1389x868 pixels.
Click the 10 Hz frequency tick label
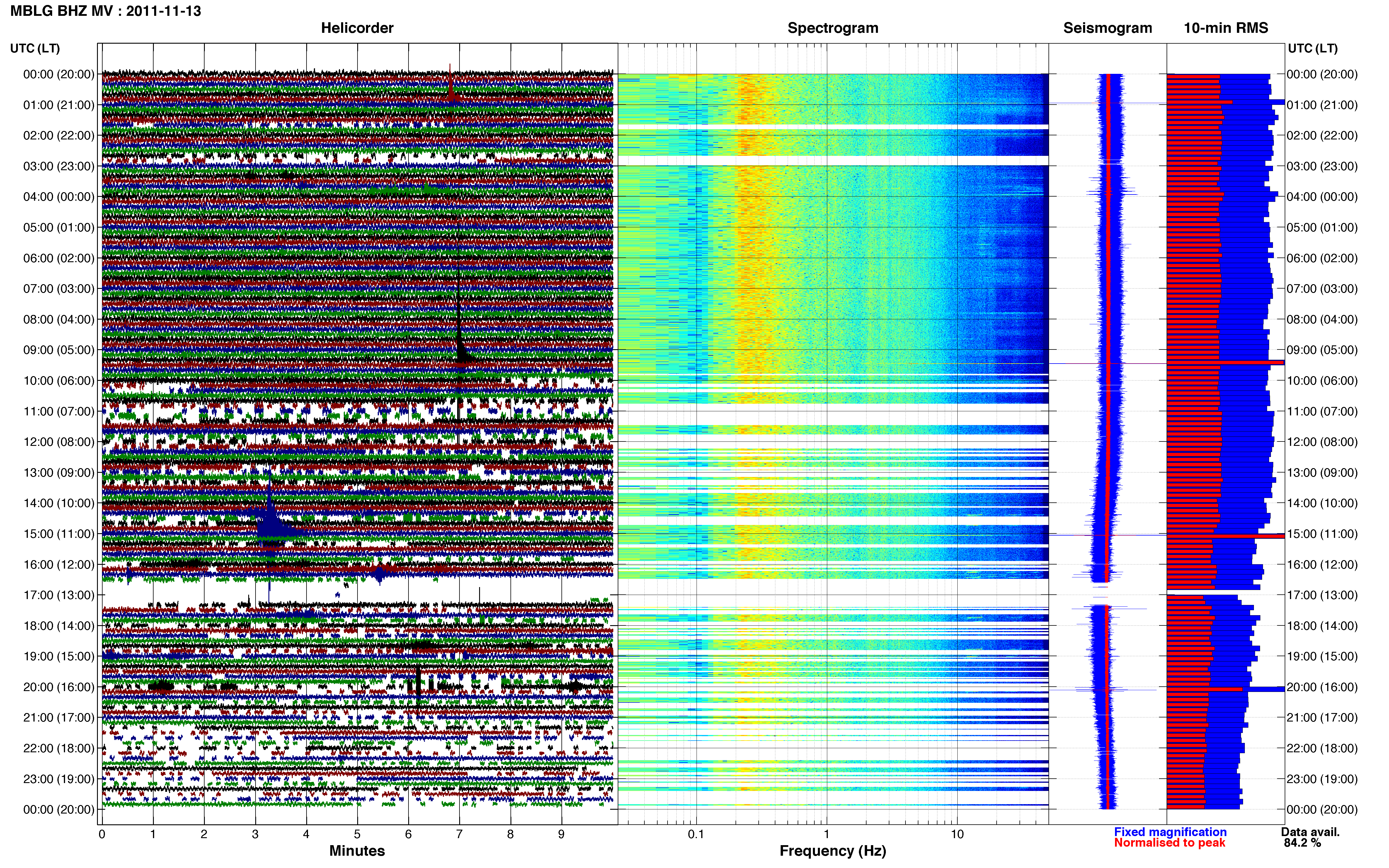957,834
